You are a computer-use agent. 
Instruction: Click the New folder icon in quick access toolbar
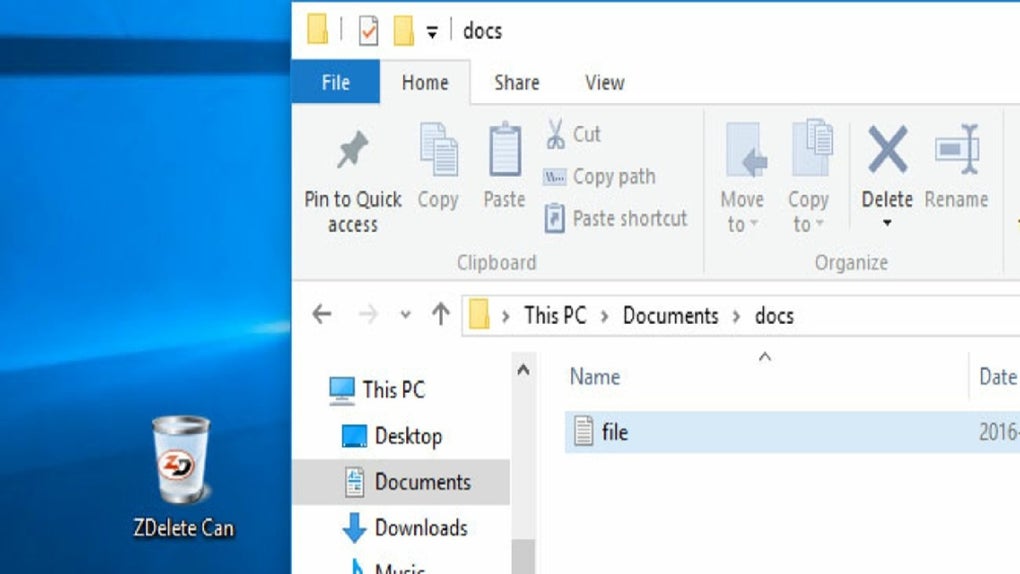click(403, 31)
